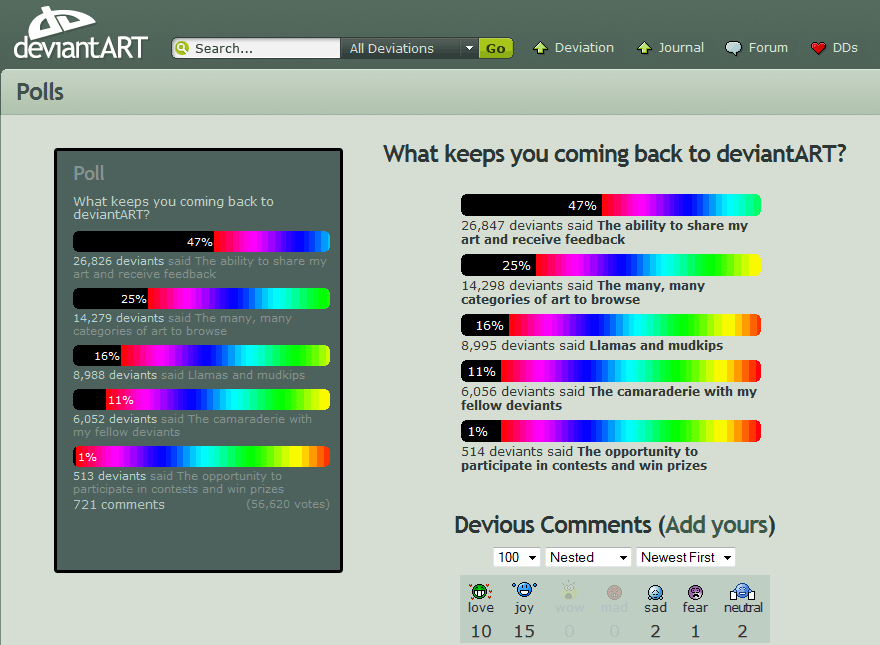
Task: Select the fear emoticon
Action: [695, 592]
